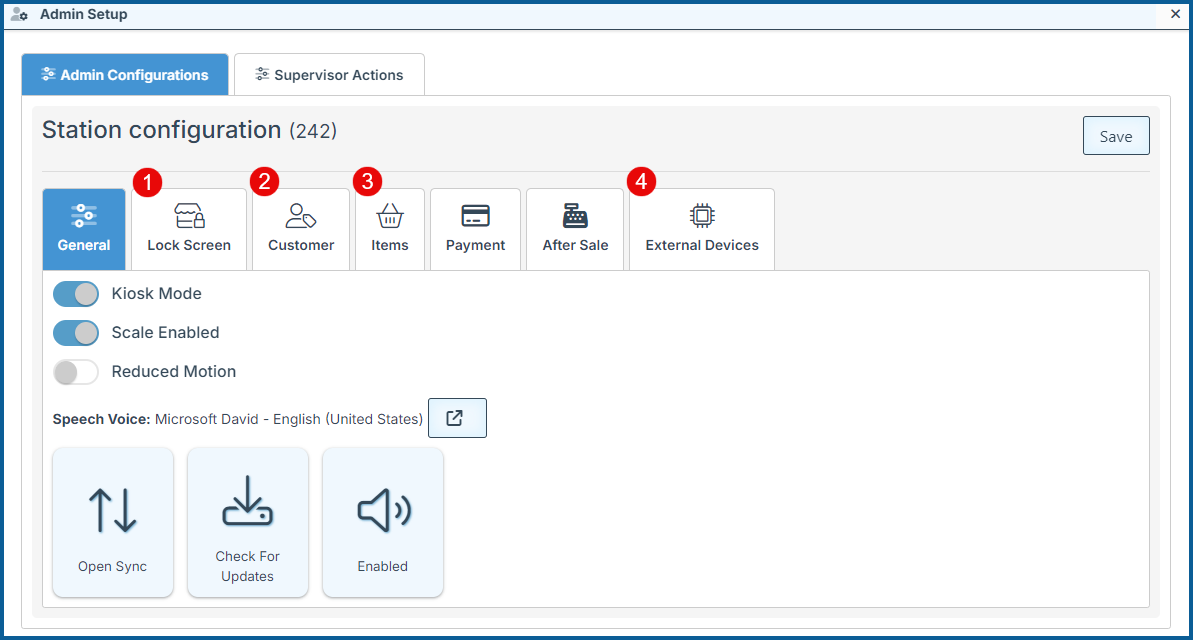Open External Devices chip icon
1193x641 pixels.
tap(702, 217)
